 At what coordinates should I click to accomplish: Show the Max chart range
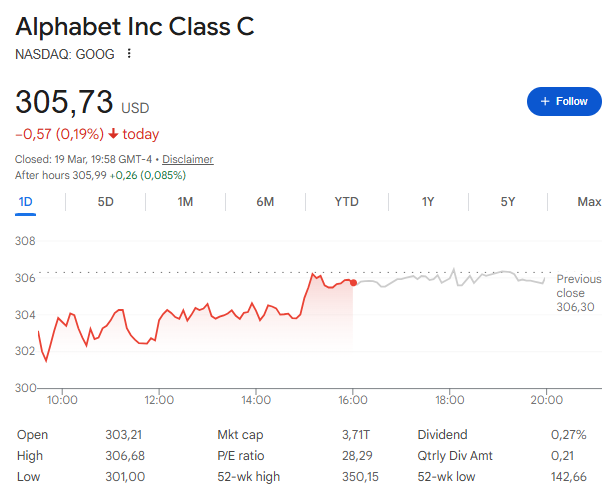tap(589, 202)
